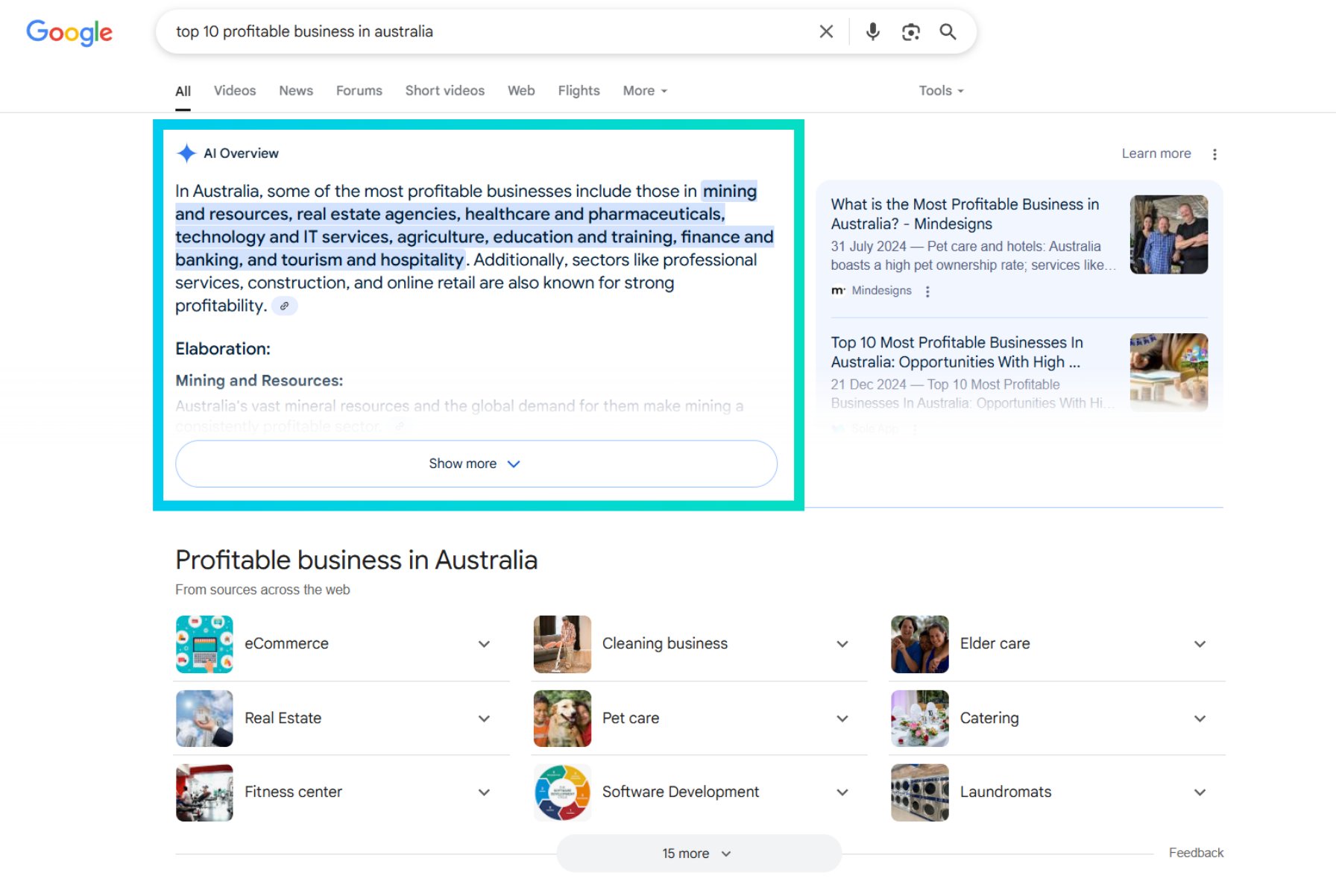Screen dimensions: 1336x896
Task: Switch to the News tab
Action: (295, 90)
